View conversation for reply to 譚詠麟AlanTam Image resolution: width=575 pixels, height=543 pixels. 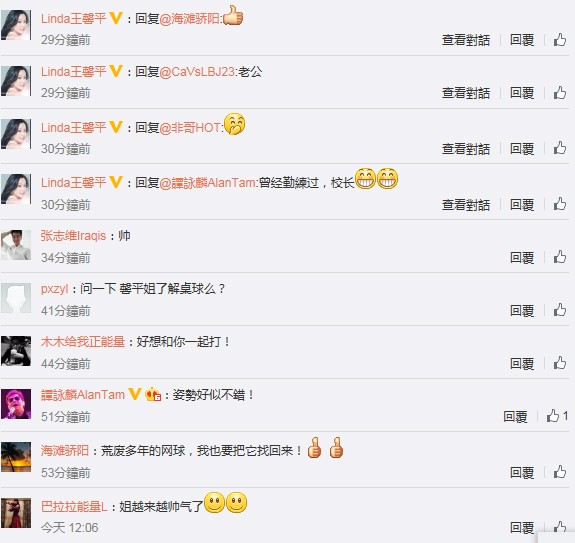tap(466, 204)
